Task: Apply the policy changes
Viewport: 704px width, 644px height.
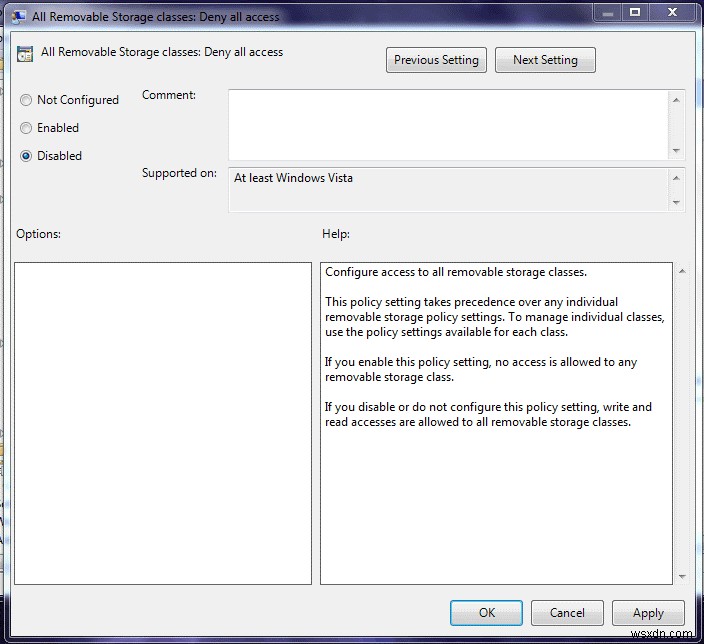Action: [648, 613]
